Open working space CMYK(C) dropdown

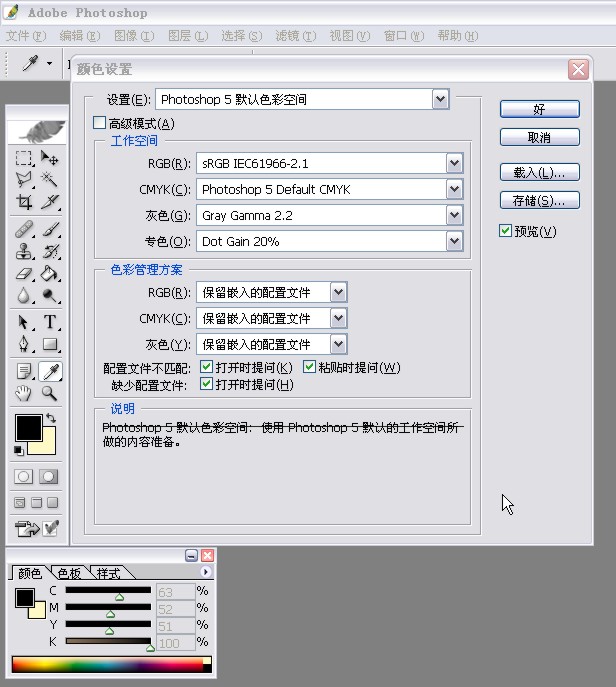(454, 189)
